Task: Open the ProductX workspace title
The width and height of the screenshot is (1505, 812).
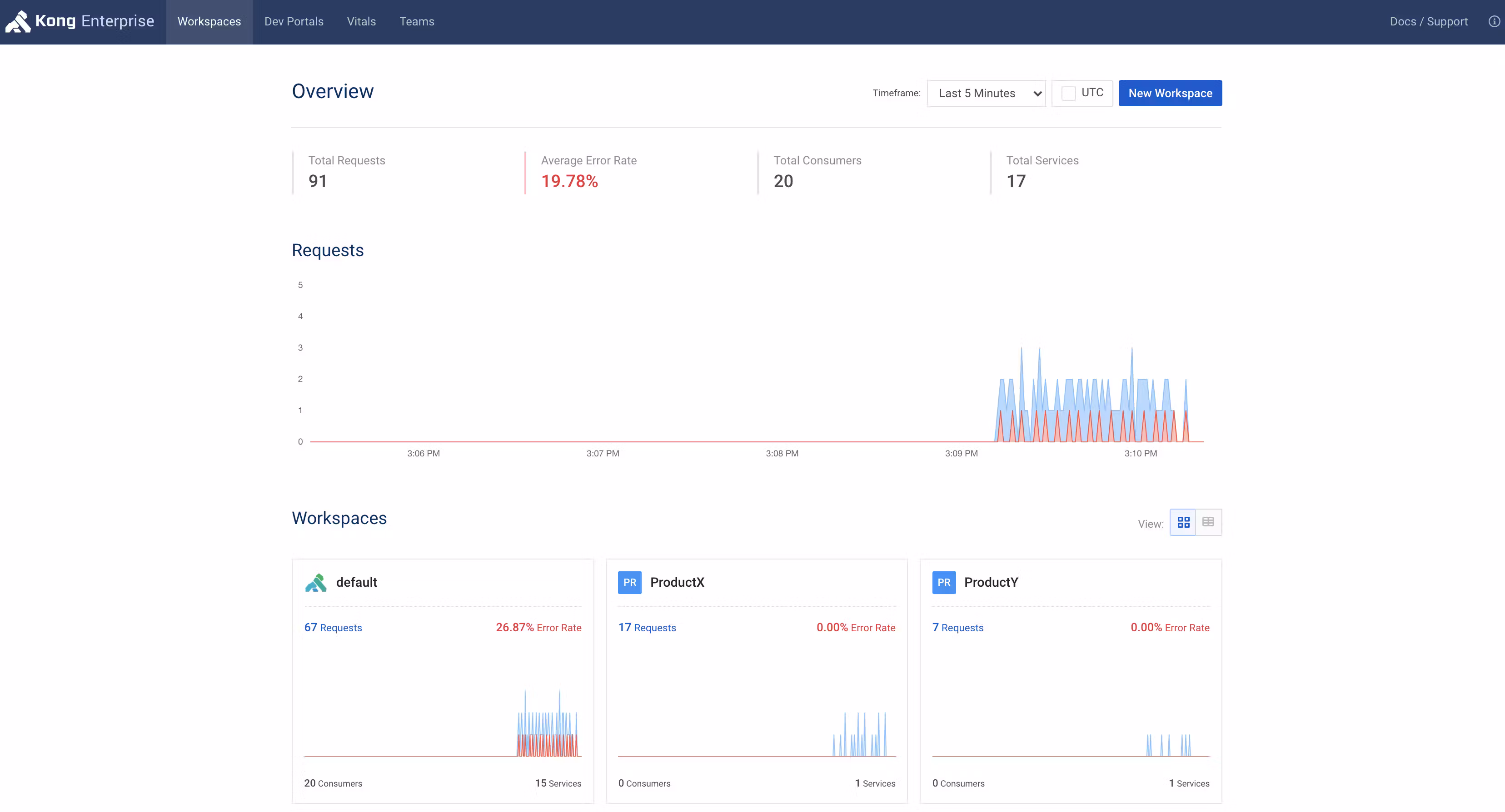Action: point(677,582)
